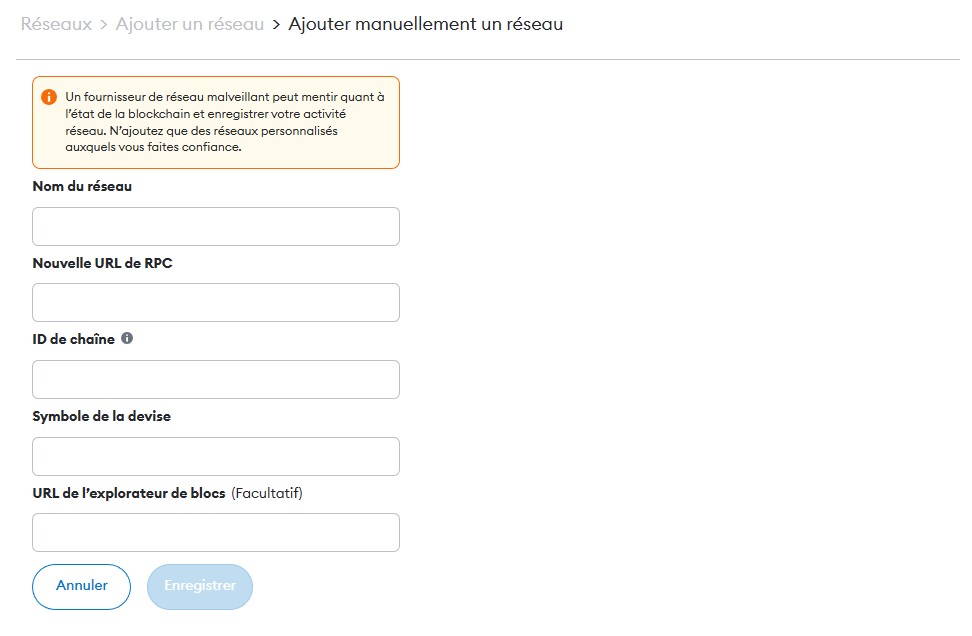Open the Ajouter un réseau breadcrumb
Image resolution: width=972 pixels, height=636 pixels.
pos(190,24)
